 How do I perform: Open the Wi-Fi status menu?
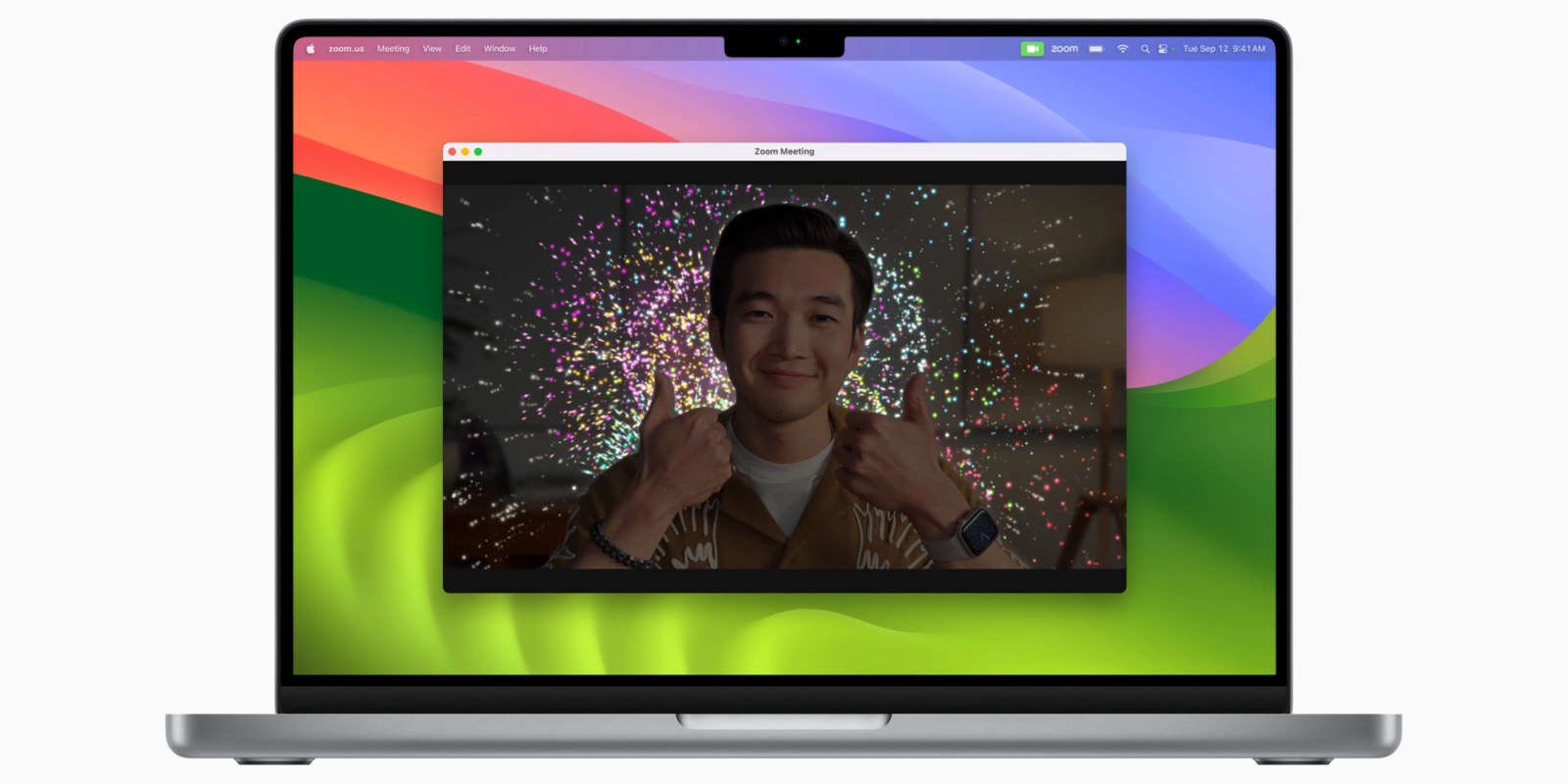click(1122, 49)
